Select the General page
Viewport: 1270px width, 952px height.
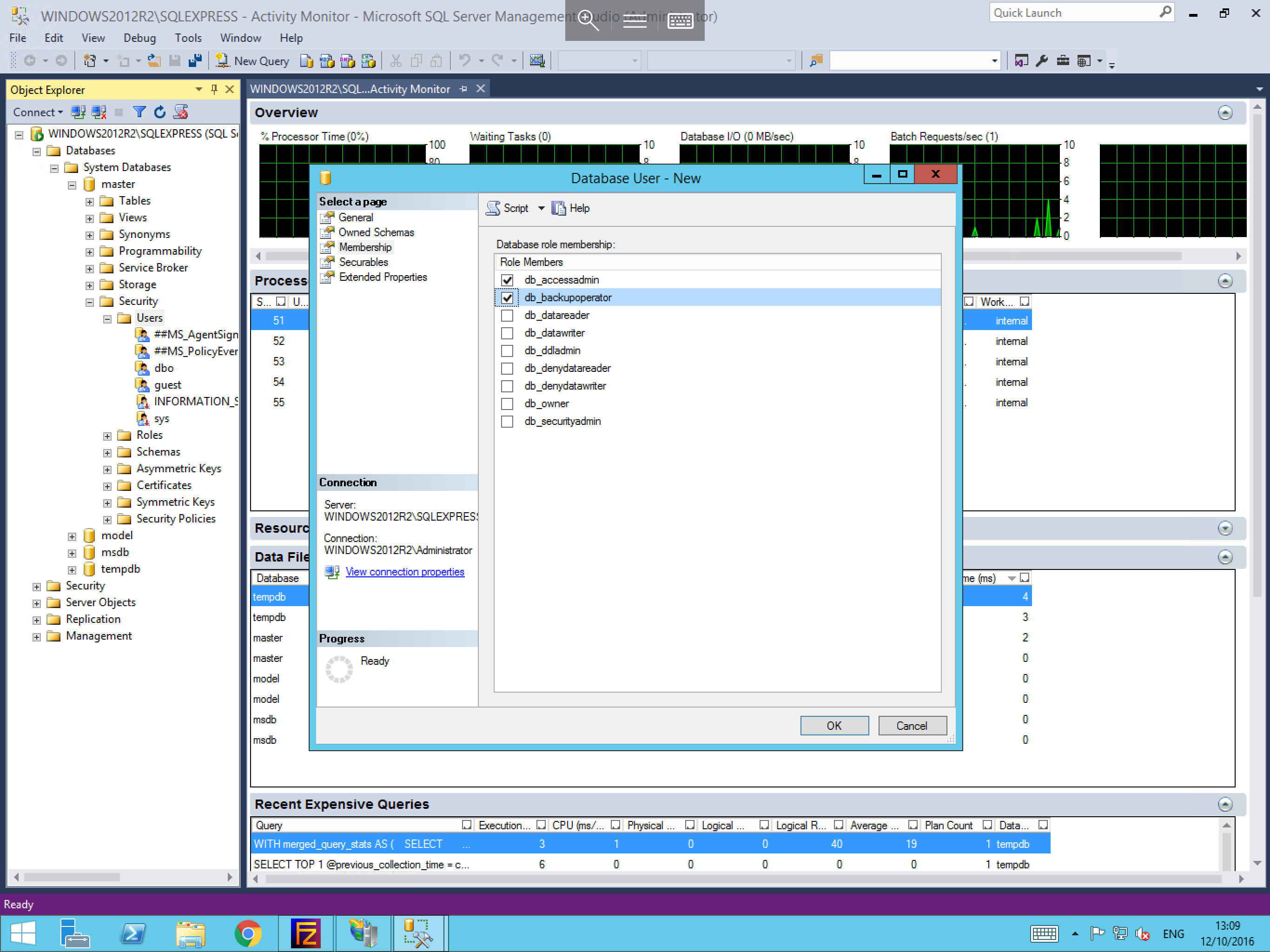coord(356,217)
